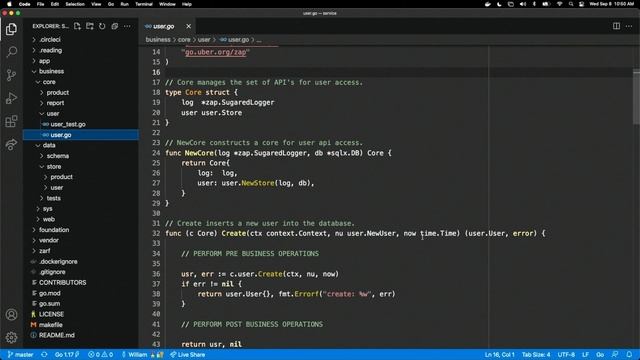
Task: Open notifications bell in status bar
Action: coord(629,355)
